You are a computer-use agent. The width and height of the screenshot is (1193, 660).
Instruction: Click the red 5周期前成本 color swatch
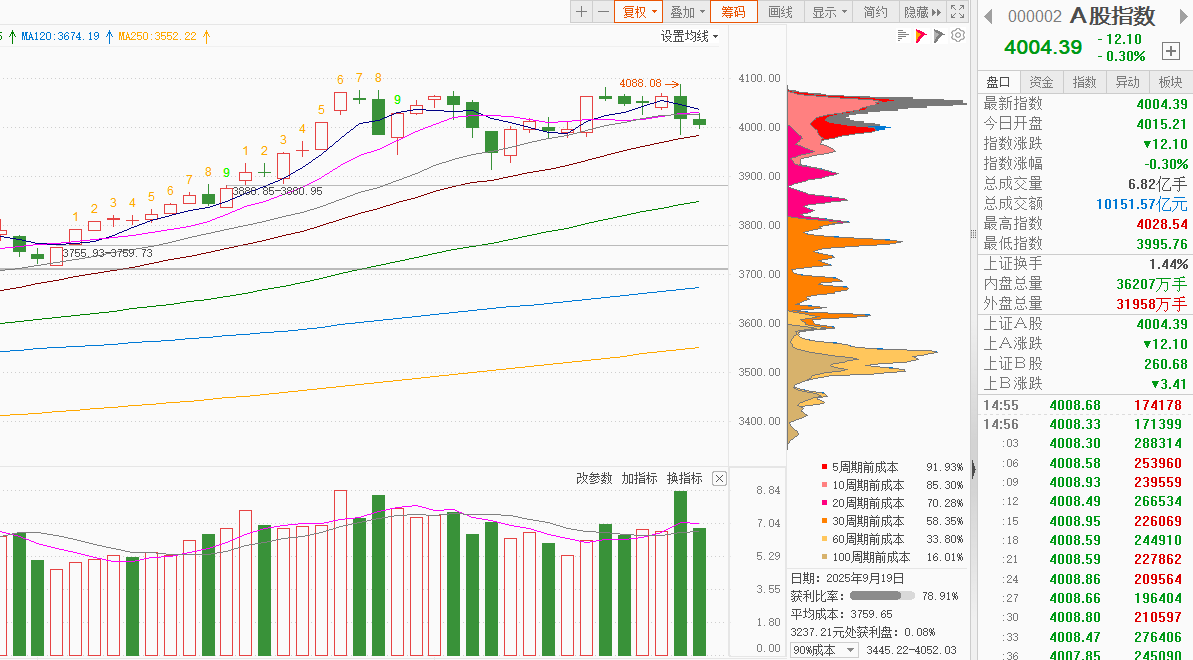[824, 467]
